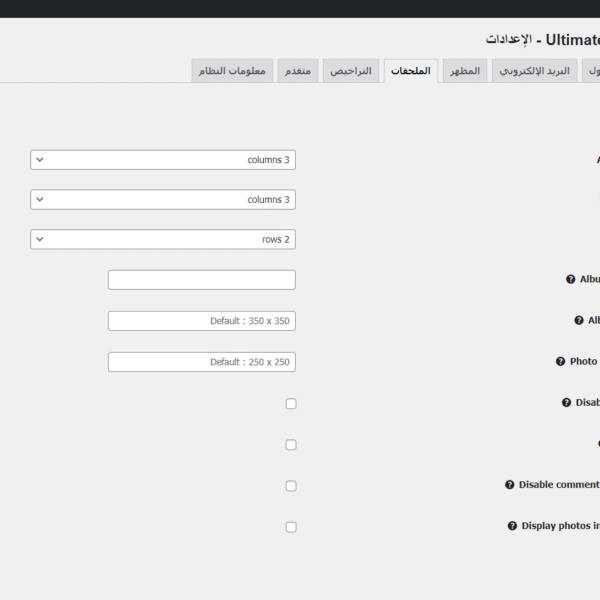Image resolution: width=600 pixels, height=600 pixels.
Task: Tick the checkbox in the Disab row
Action: (x=291, y=404)
